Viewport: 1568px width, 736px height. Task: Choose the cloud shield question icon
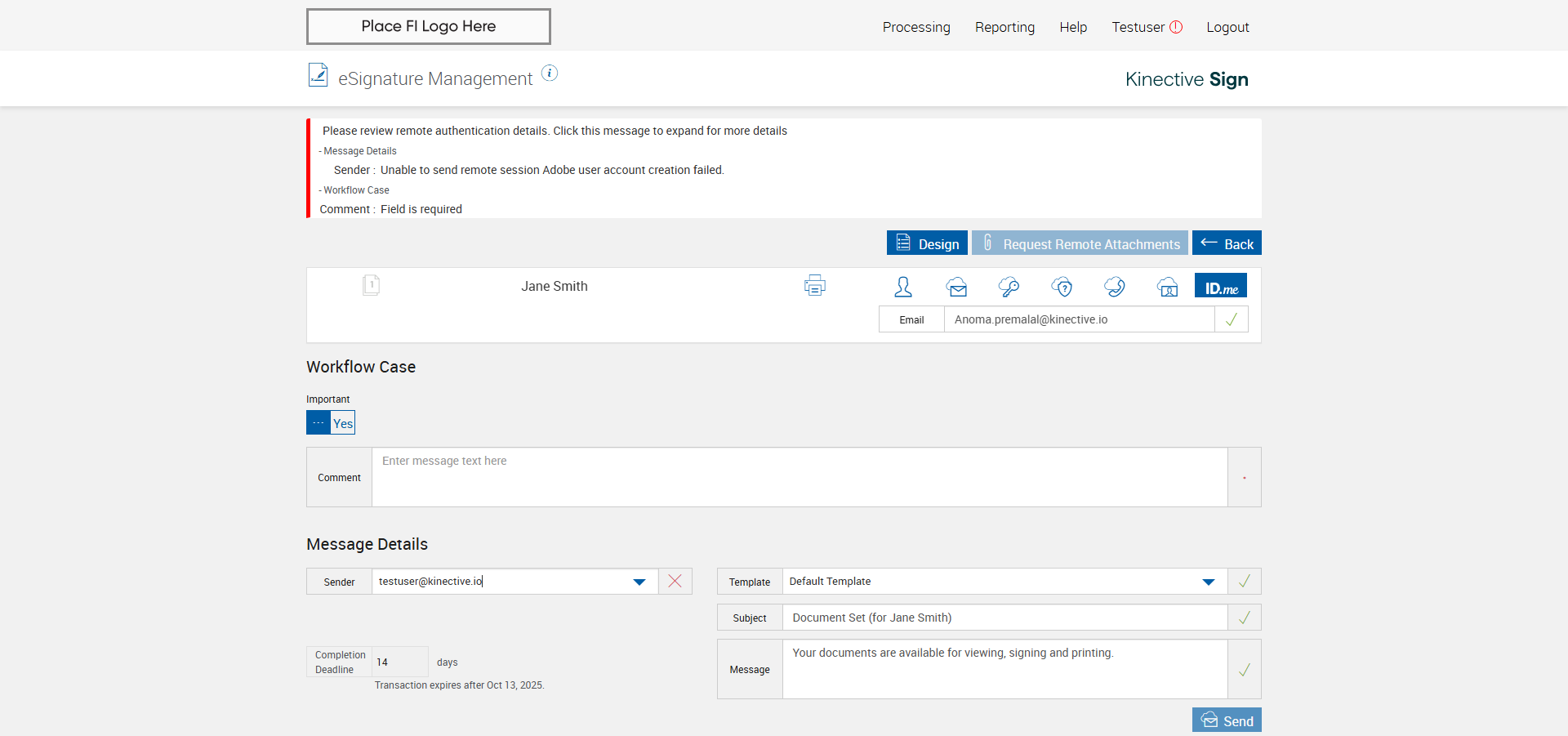coord(1062,287)
